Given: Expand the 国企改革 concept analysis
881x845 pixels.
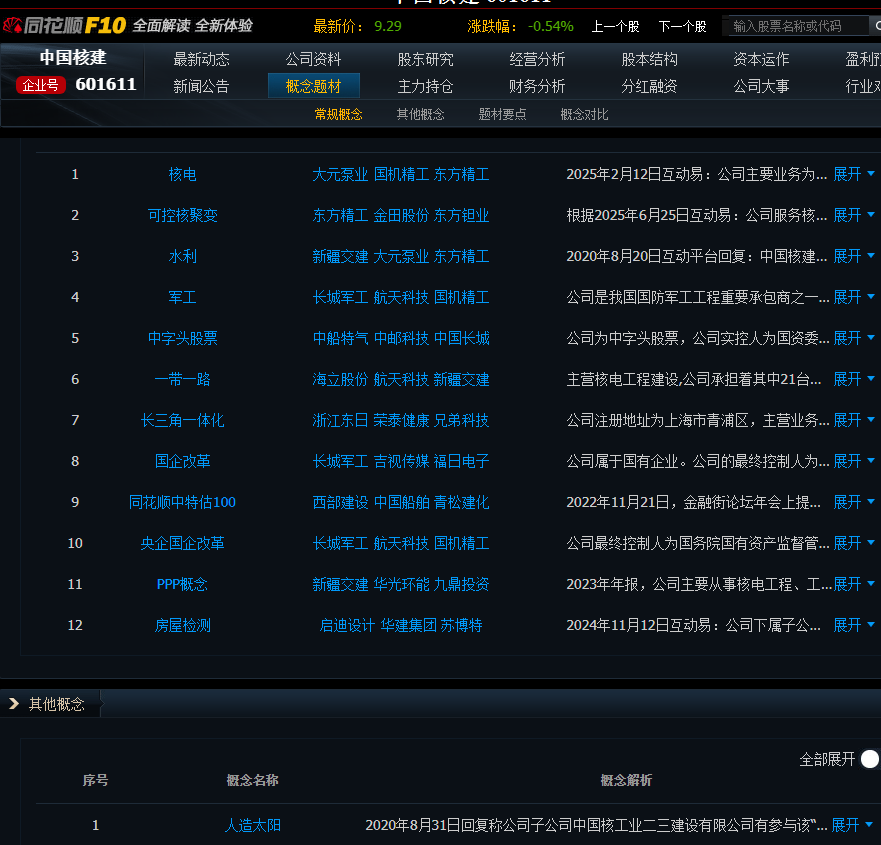Looking at the screenshot, I should click(853, 461).
